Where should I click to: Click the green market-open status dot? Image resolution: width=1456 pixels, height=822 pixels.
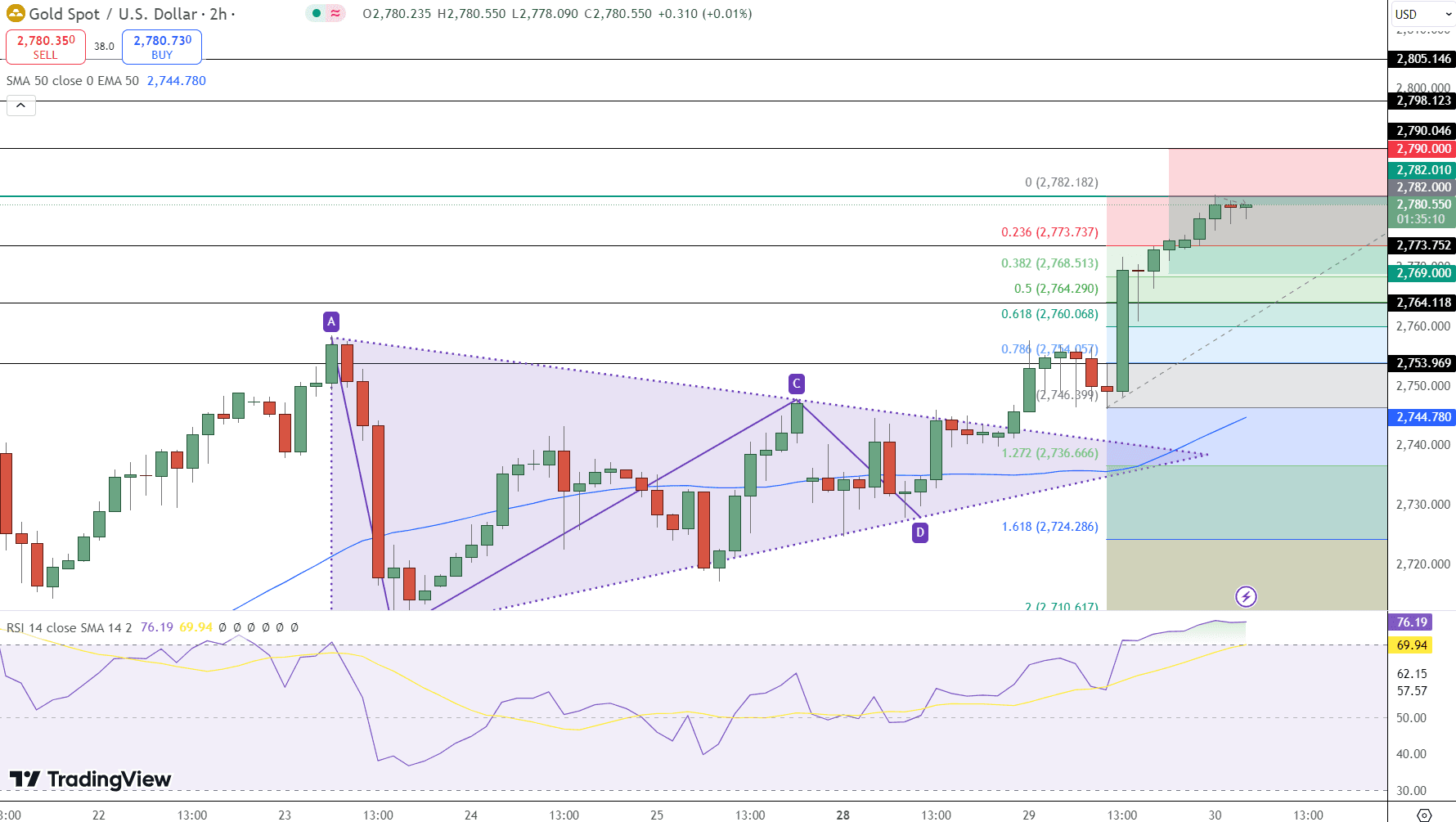pyautogui.click(x=317, y=14)
